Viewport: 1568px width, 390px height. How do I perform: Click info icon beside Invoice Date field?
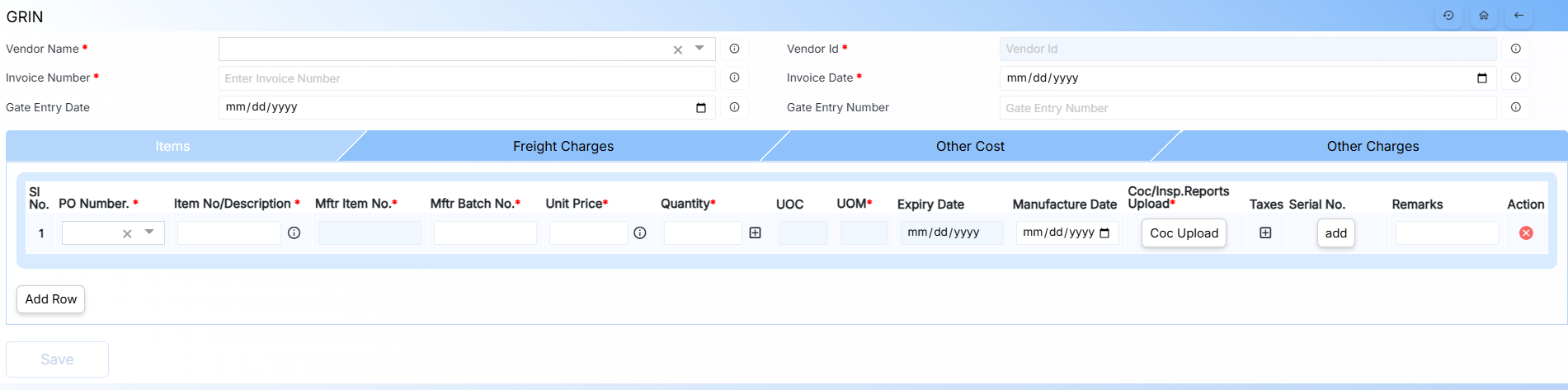(x=1516, y=78)
